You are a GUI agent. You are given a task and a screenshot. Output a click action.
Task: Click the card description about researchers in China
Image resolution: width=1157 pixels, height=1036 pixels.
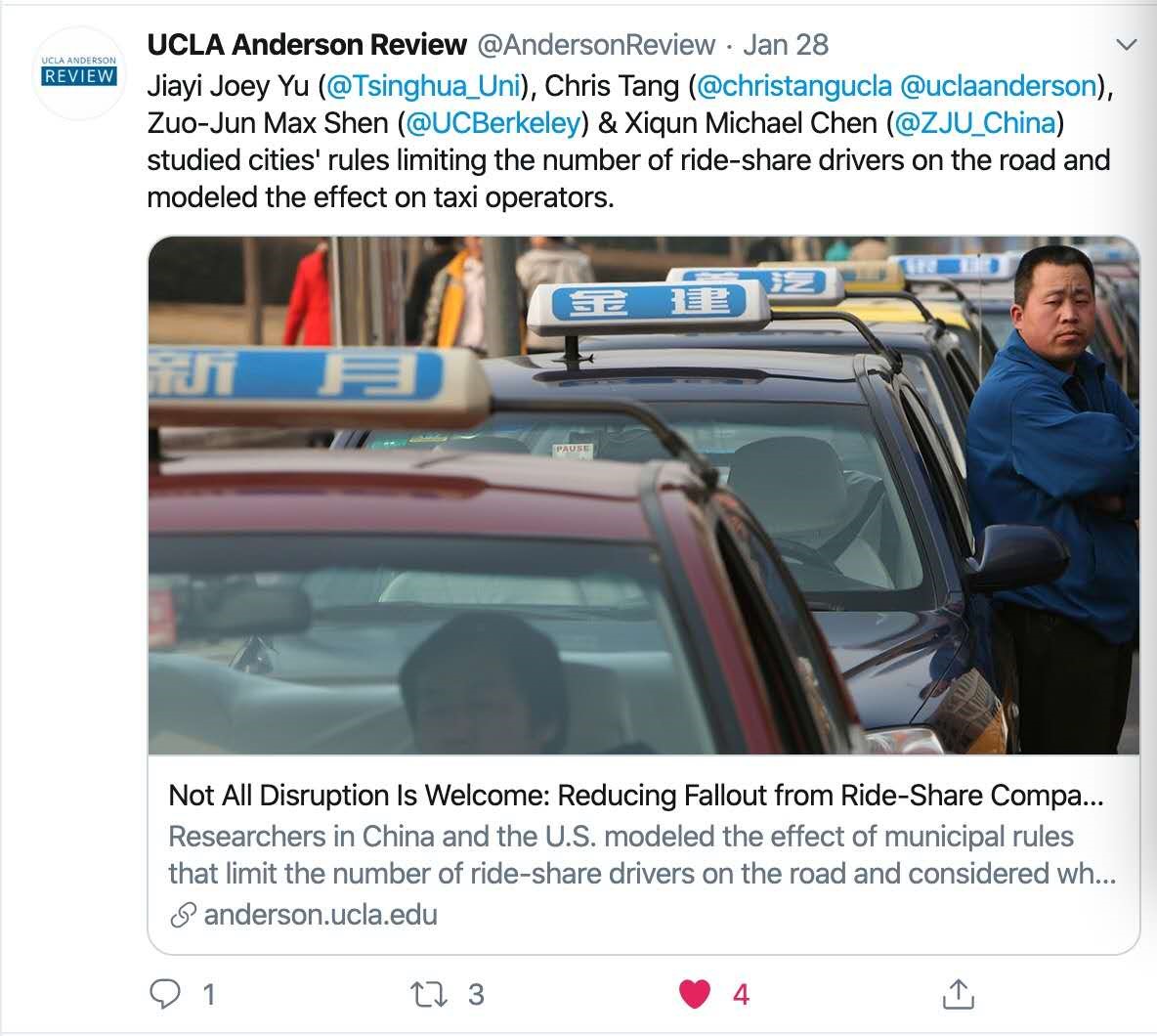(x=642, y=854)
